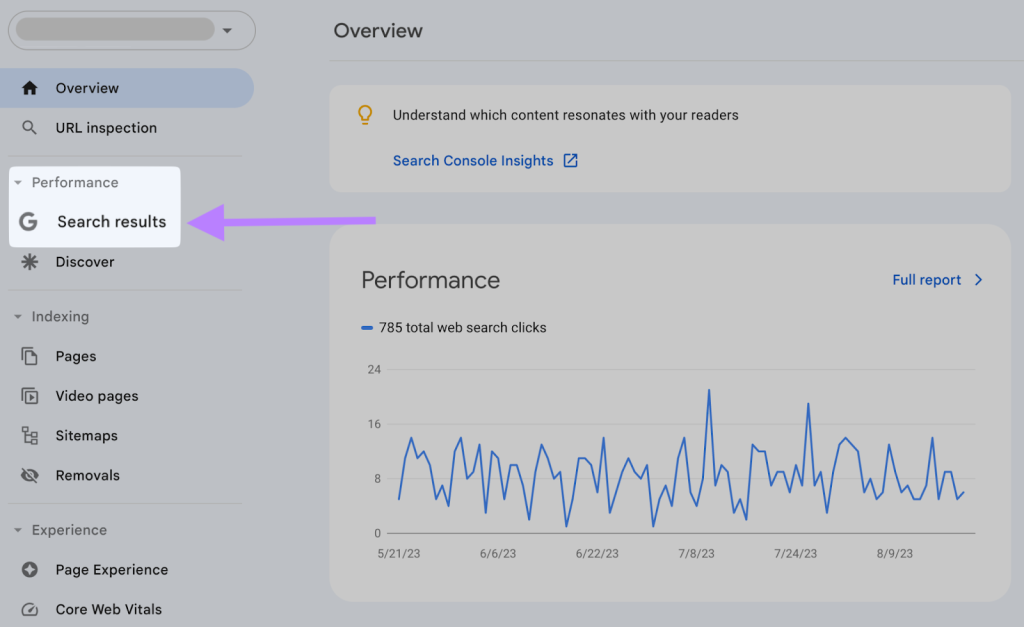Select the Overview home icon

pyautogui.click(x=31, y=88)
